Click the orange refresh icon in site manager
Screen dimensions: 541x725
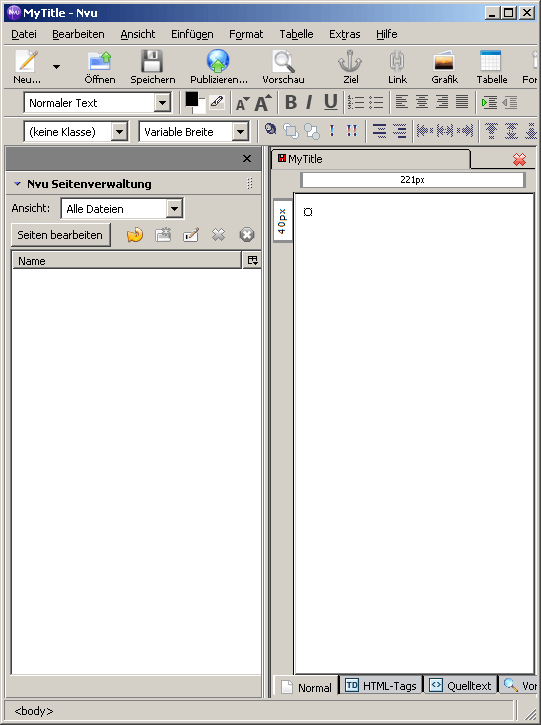(135, 235)
